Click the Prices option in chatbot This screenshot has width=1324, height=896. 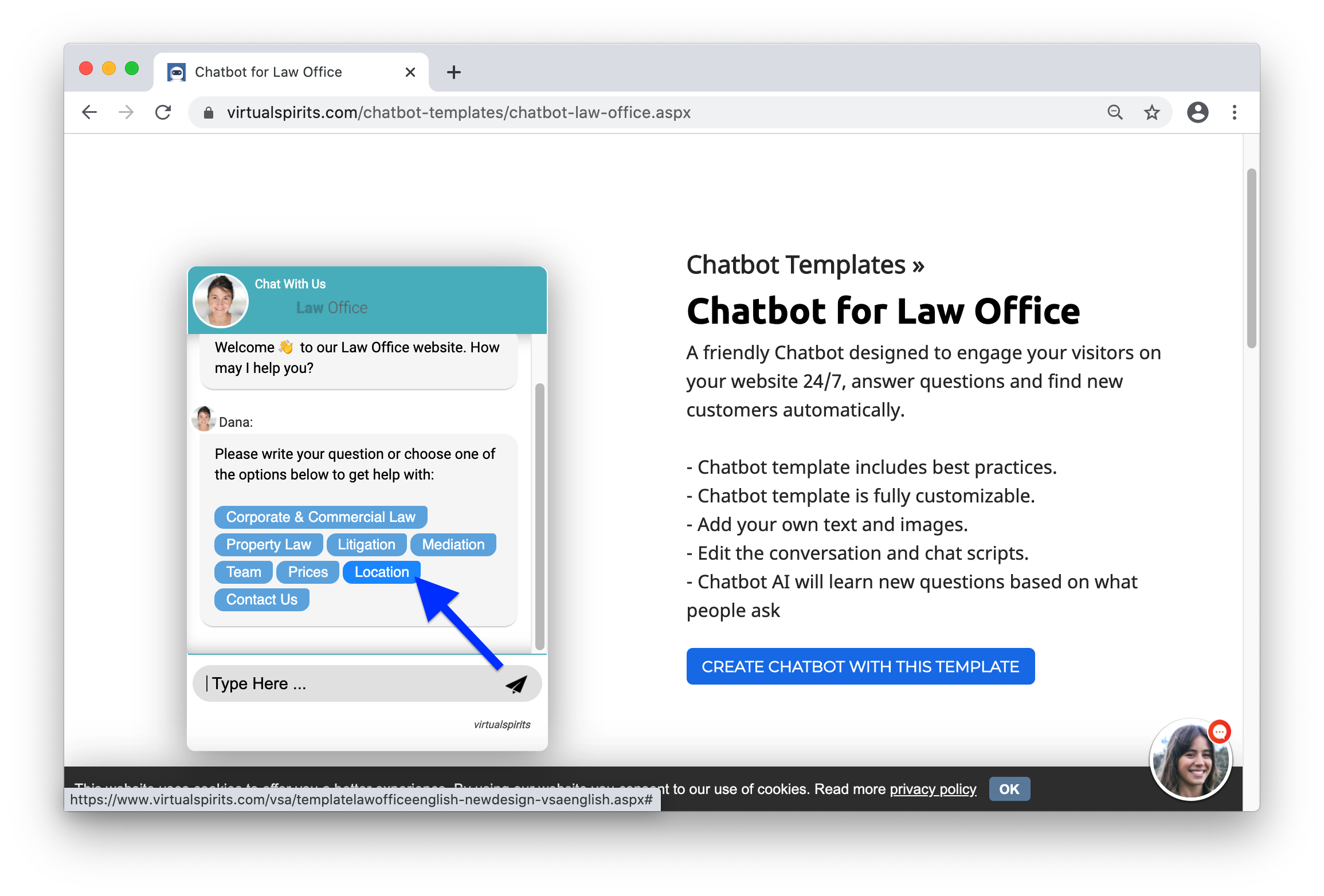coord(308,572)
